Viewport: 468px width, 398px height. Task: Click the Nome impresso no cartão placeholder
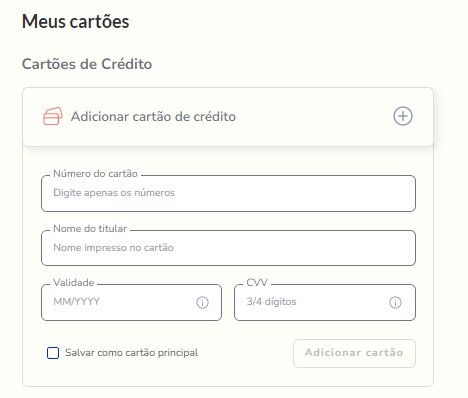tap(113, 248)
